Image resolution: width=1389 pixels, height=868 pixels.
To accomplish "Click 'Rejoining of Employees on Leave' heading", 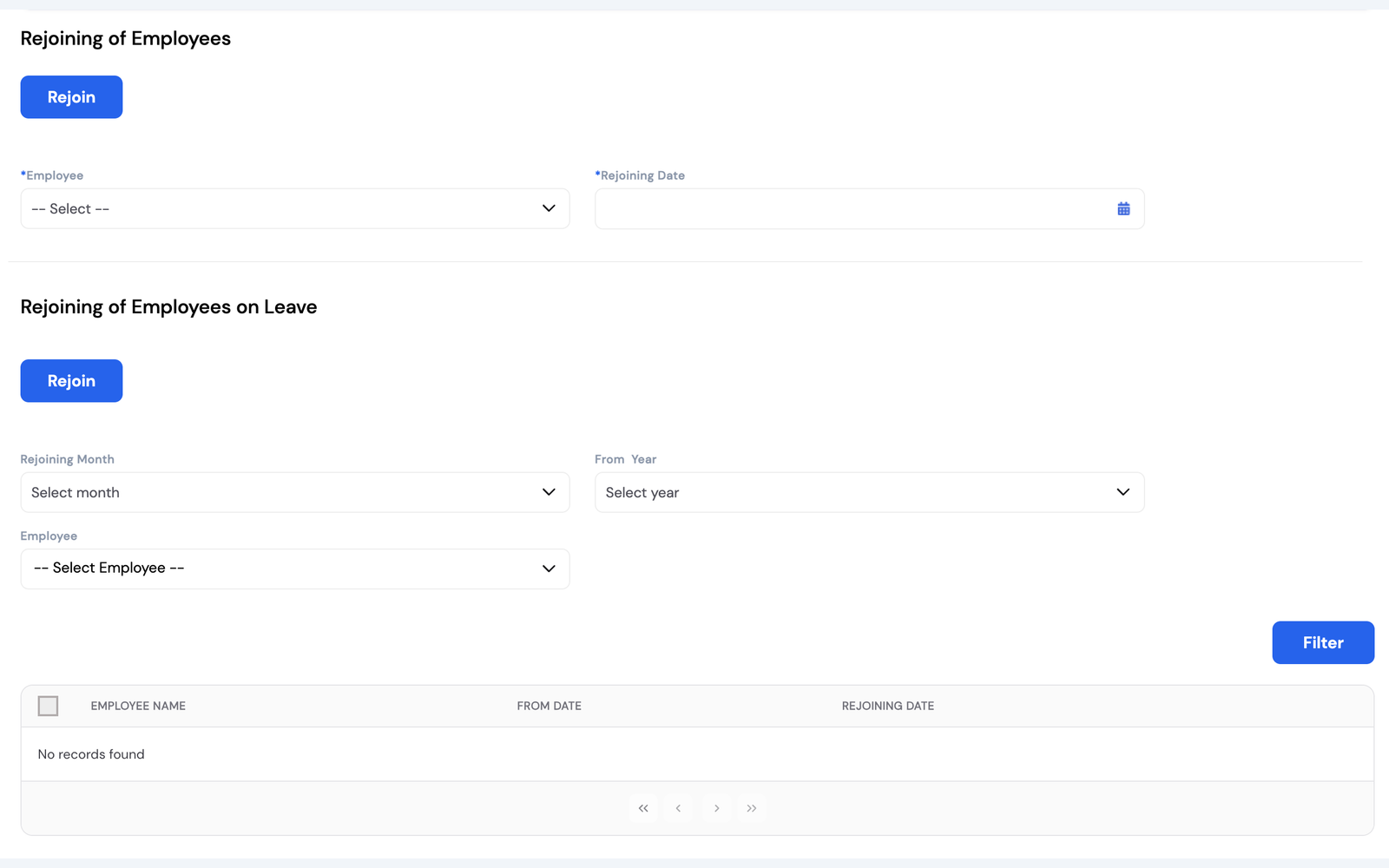I will coord(168,307).
